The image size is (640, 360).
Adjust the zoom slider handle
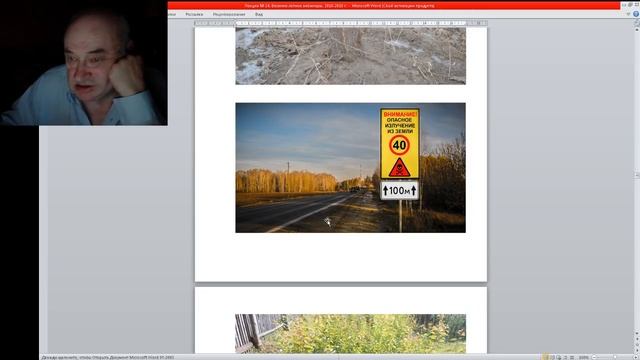tap(615, 357)
